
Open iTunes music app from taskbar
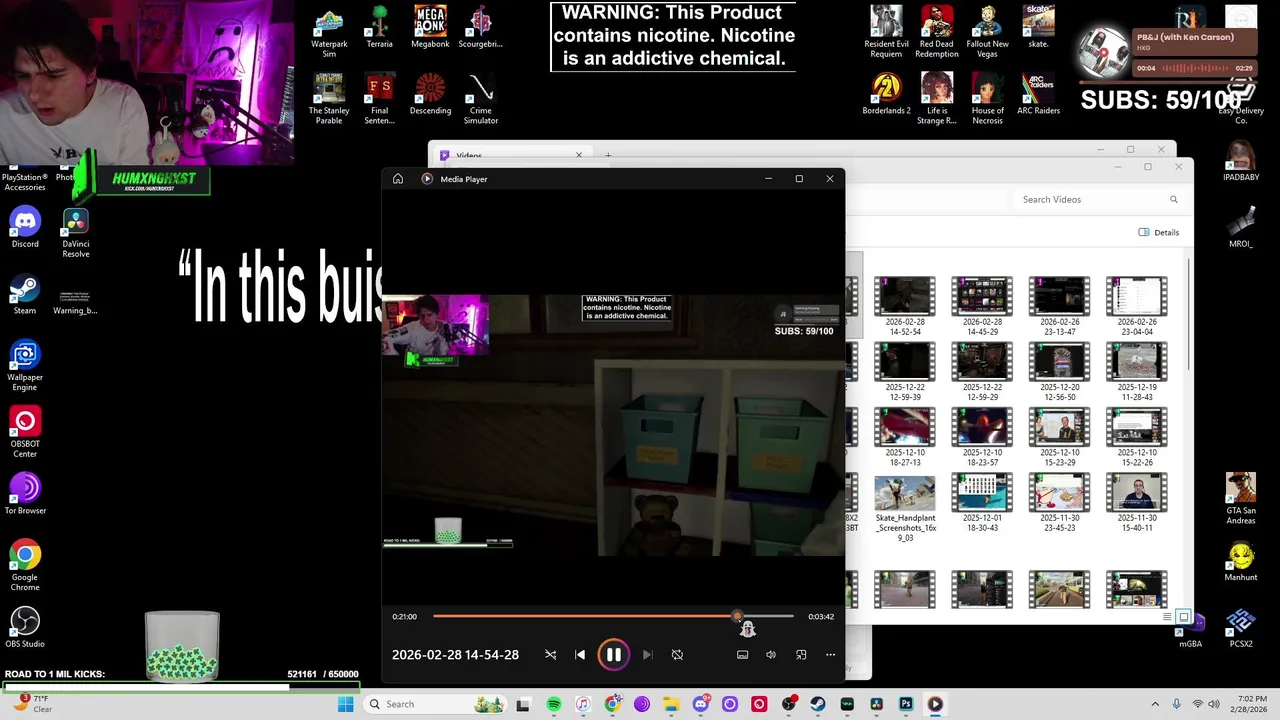coord(583,704)
